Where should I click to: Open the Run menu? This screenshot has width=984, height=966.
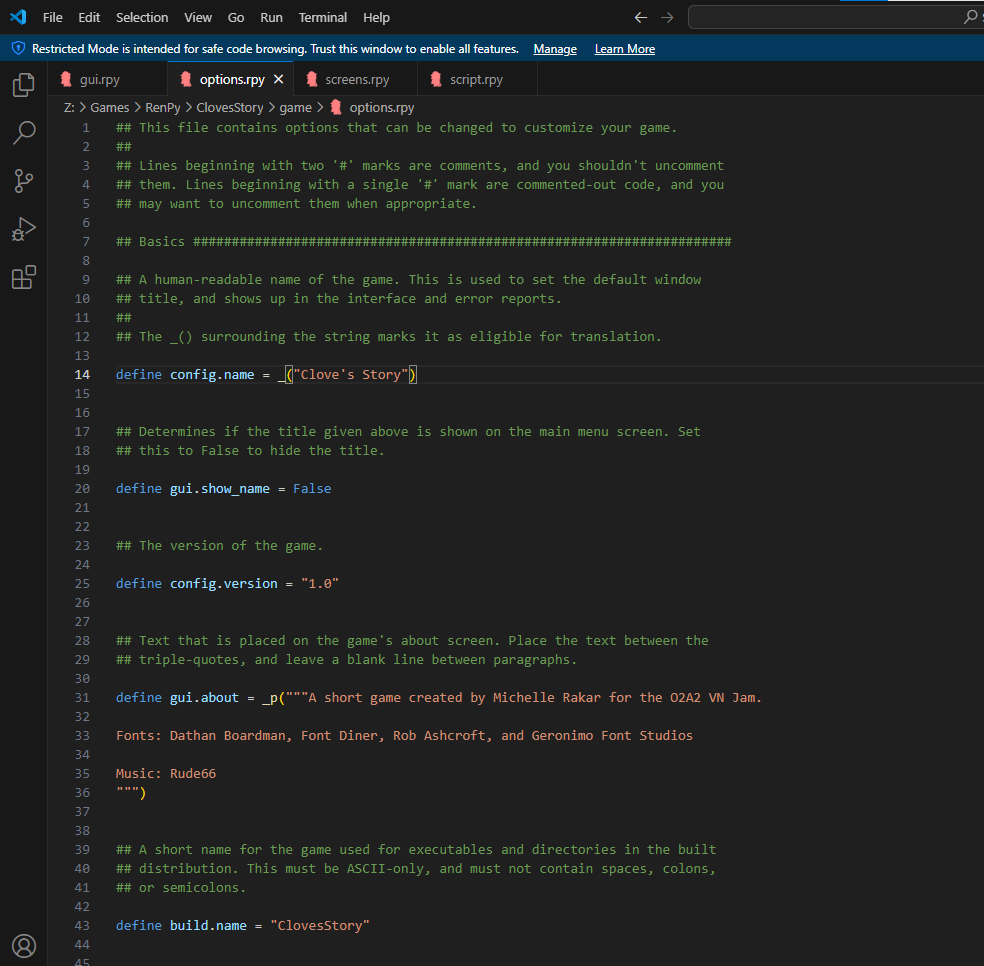coord(271,18)
